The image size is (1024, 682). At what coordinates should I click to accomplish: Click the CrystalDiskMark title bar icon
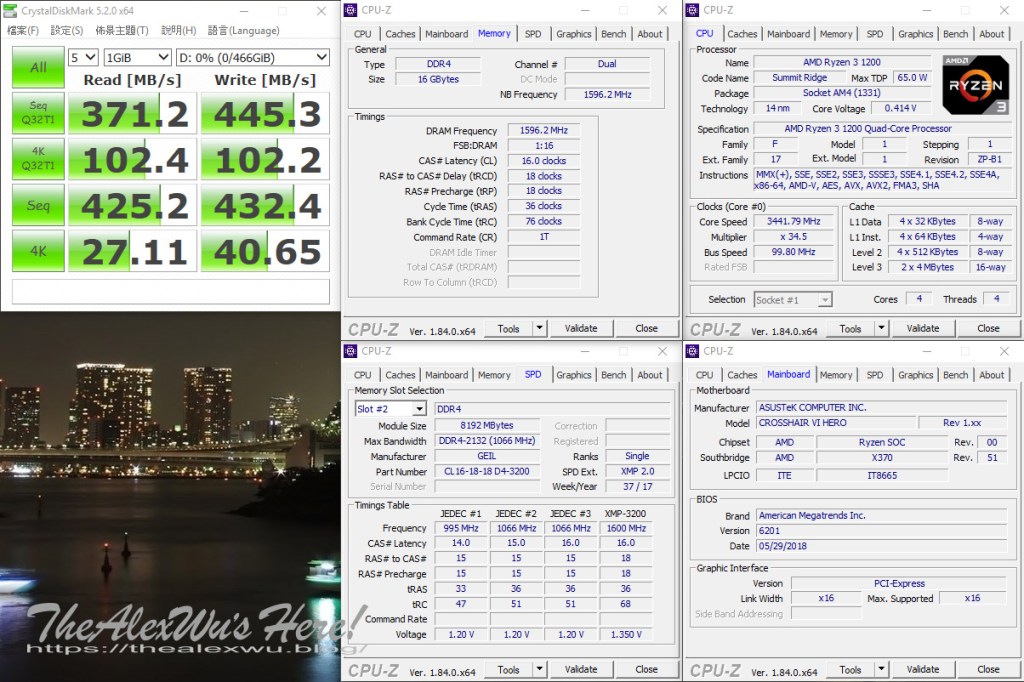[x=9, y=11]
